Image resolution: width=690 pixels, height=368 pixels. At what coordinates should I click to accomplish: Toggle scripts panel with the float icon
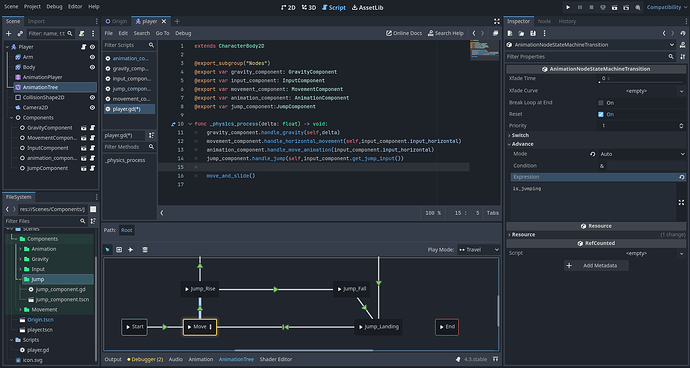pos(495,33)
